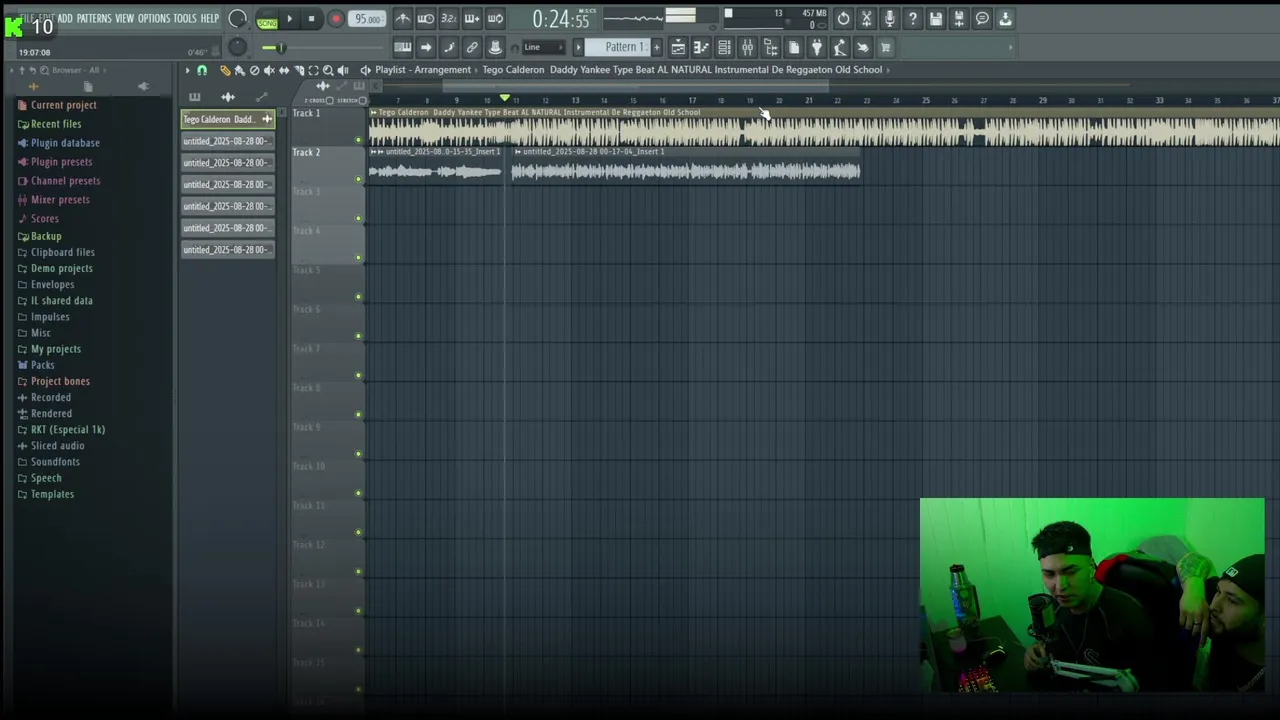Open the OPTIONS menu
The width and height of the screenshot is (1280, 720).
coord(154,18)
